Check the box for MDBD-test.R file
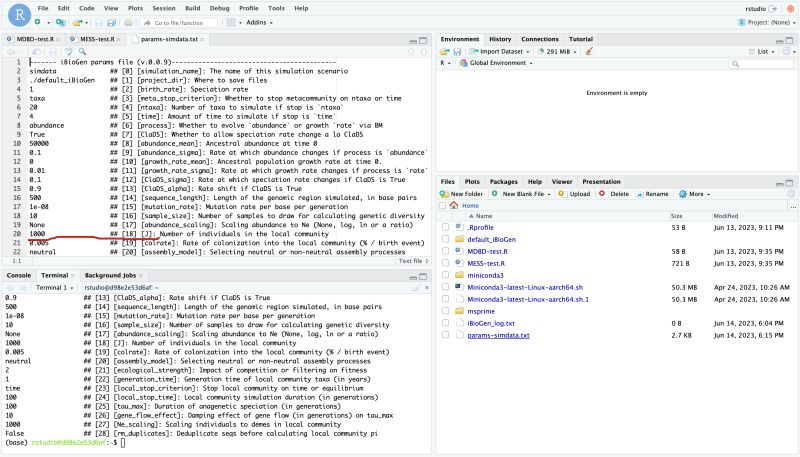The image size is (800, 457). coord(445,251)
